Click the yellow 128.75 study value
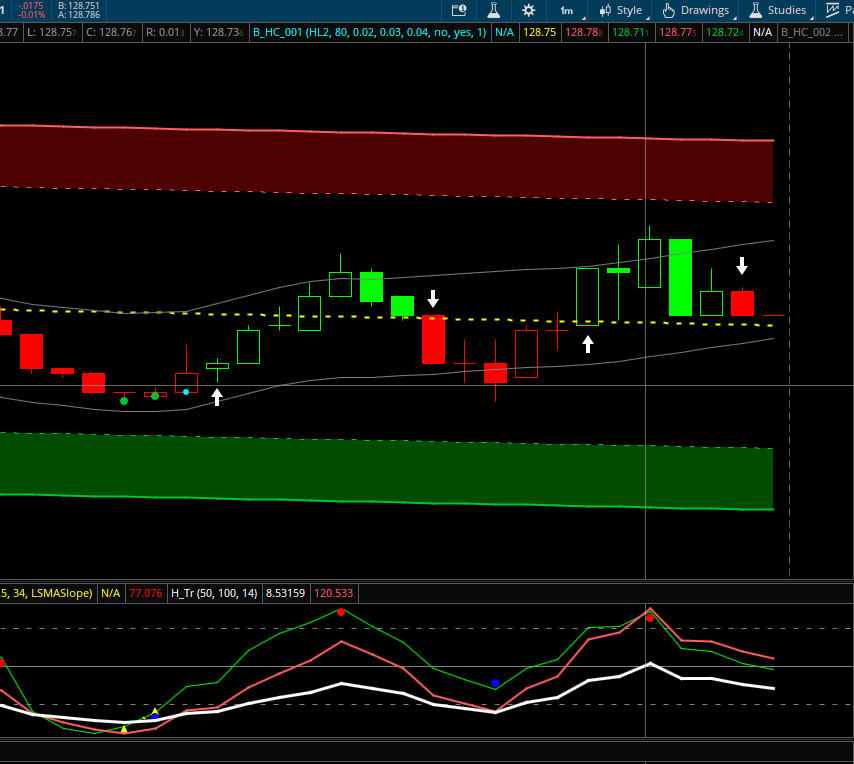The width and height of the screenshot is (854, 764). pos(539,32)
